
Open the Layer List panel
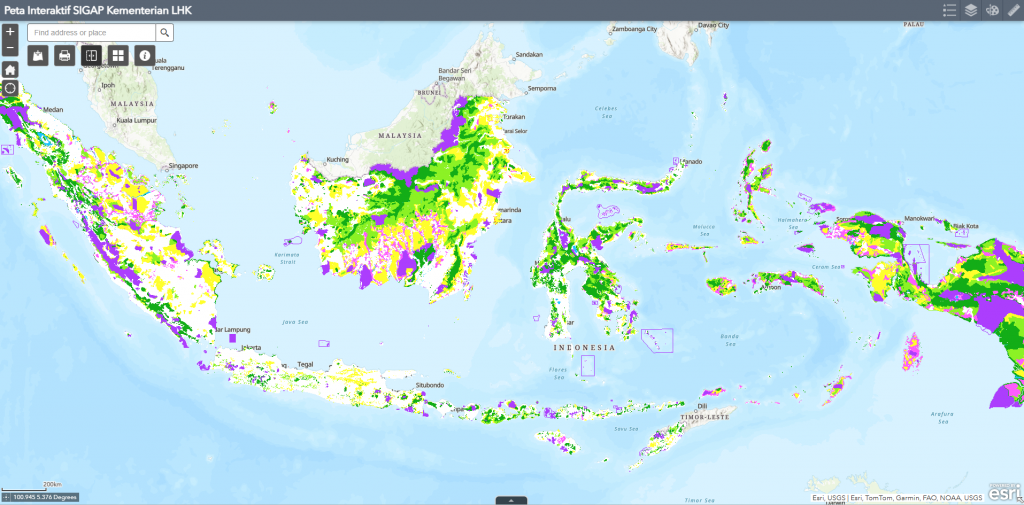971,10
